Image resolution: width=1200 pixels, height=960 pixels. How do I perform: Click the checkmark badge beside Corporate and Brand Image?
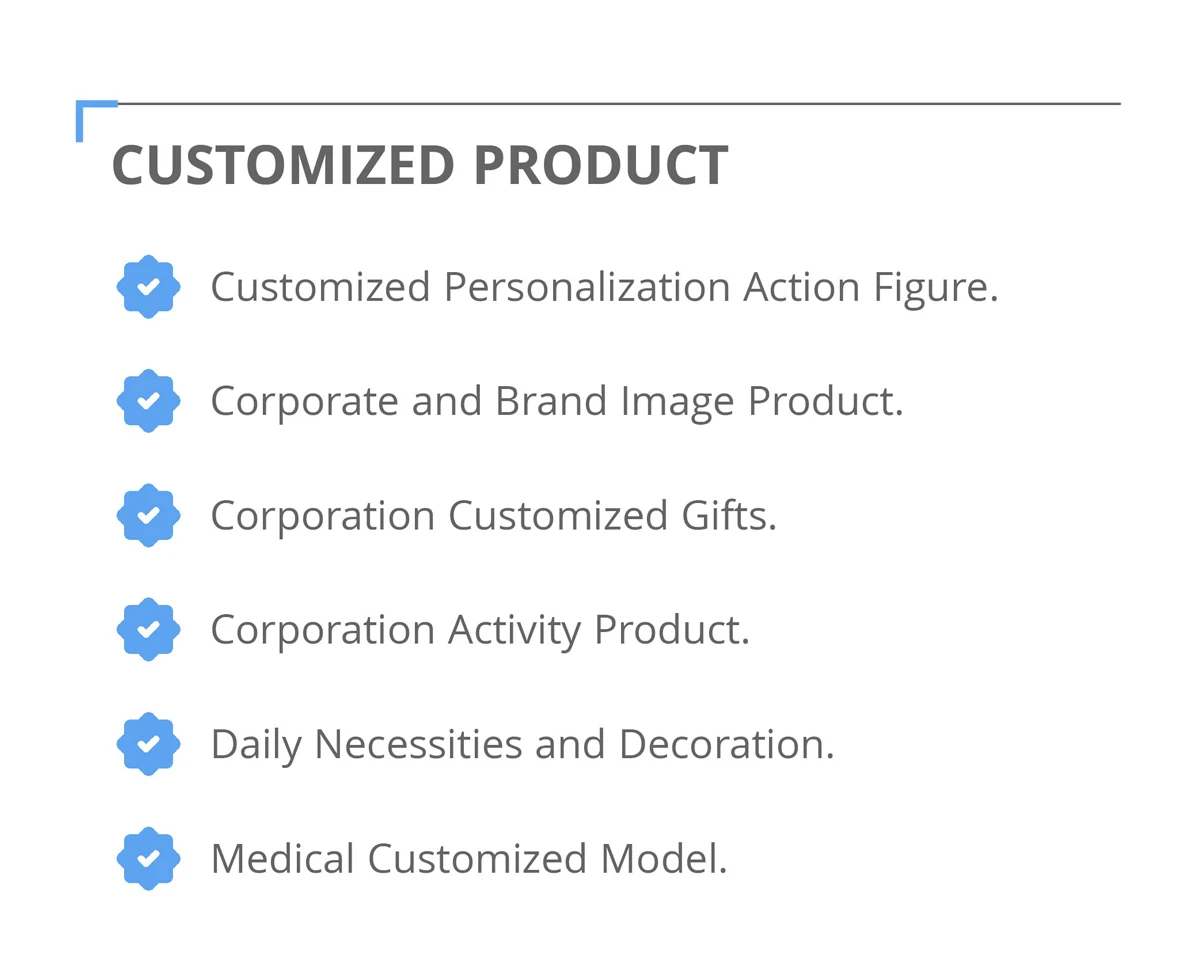[148, 401]
